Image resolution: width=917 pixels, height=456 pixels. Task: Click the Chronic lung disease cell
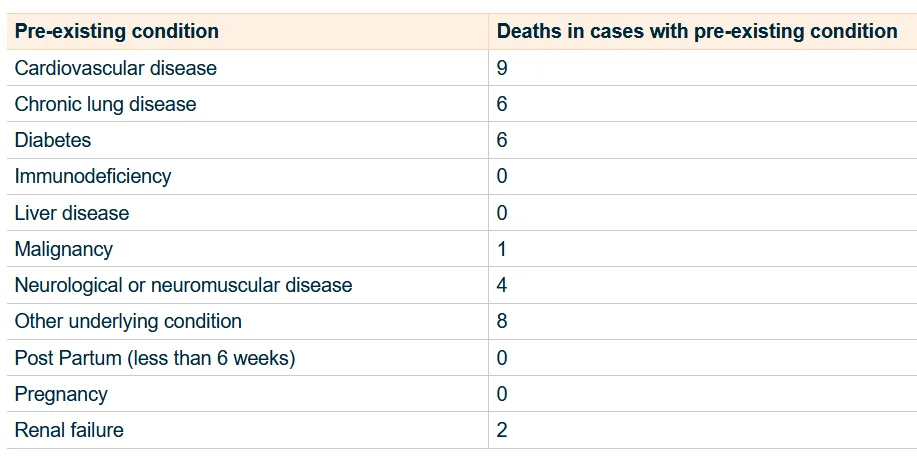click(106, 104)
